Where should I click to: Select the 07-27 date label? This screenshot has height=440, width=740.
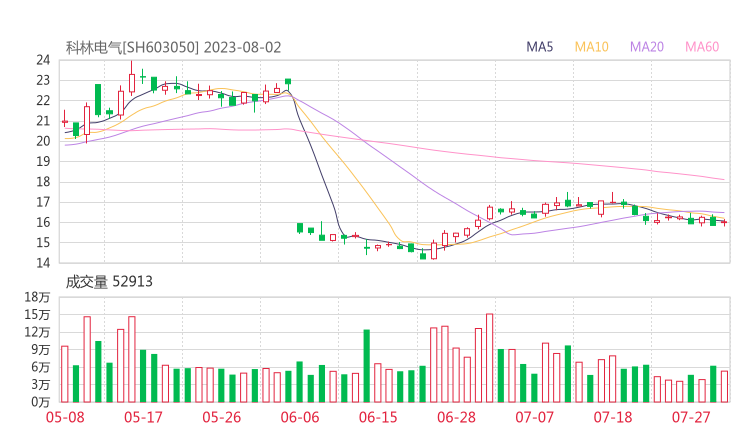point(691,417)
